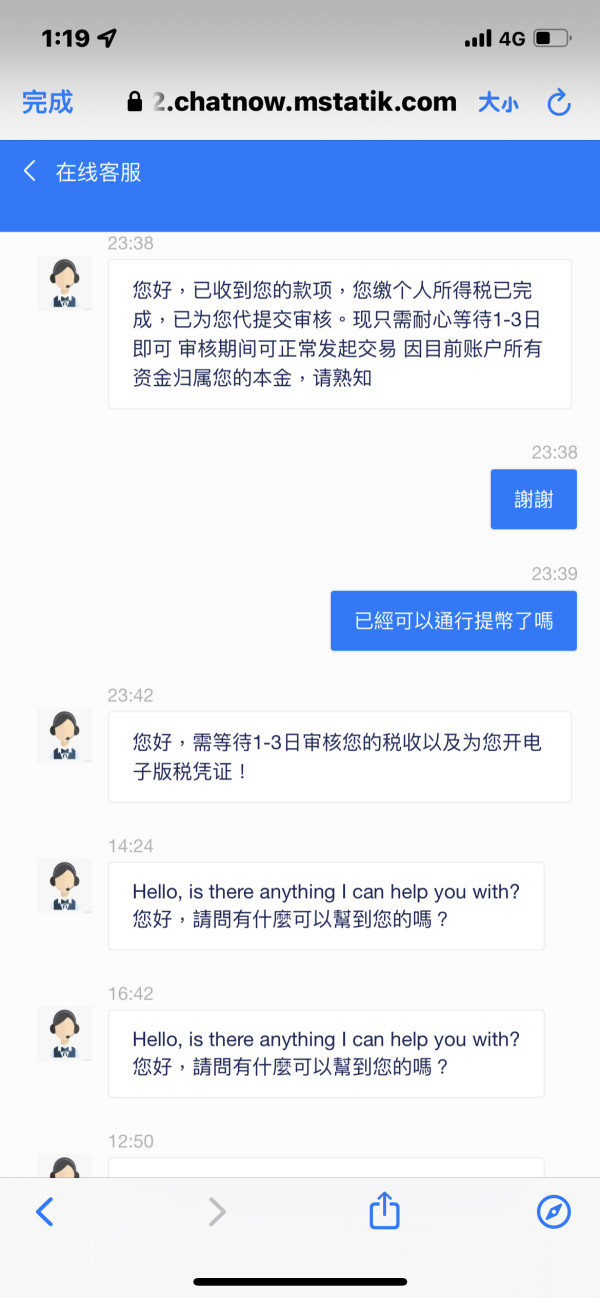Tap the browser forward arrow in bottom toolbar
The height and width of the screenshot is (1298, 600).
tap(216, 1212)
